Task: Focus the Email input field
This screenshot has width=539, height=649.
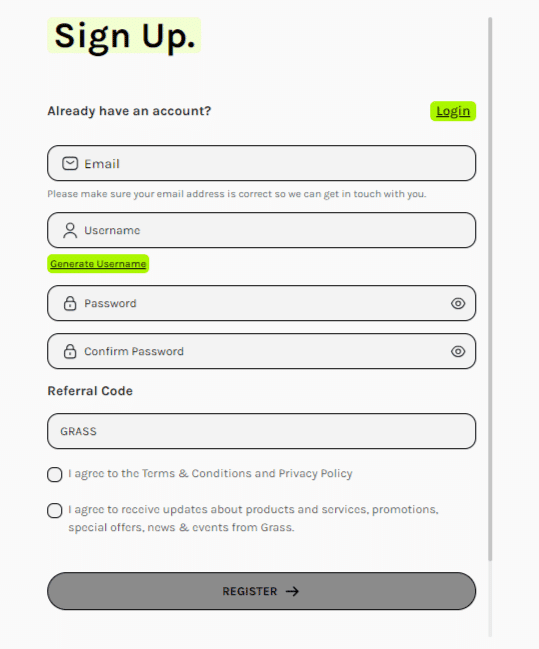Action: click(262, 163)
